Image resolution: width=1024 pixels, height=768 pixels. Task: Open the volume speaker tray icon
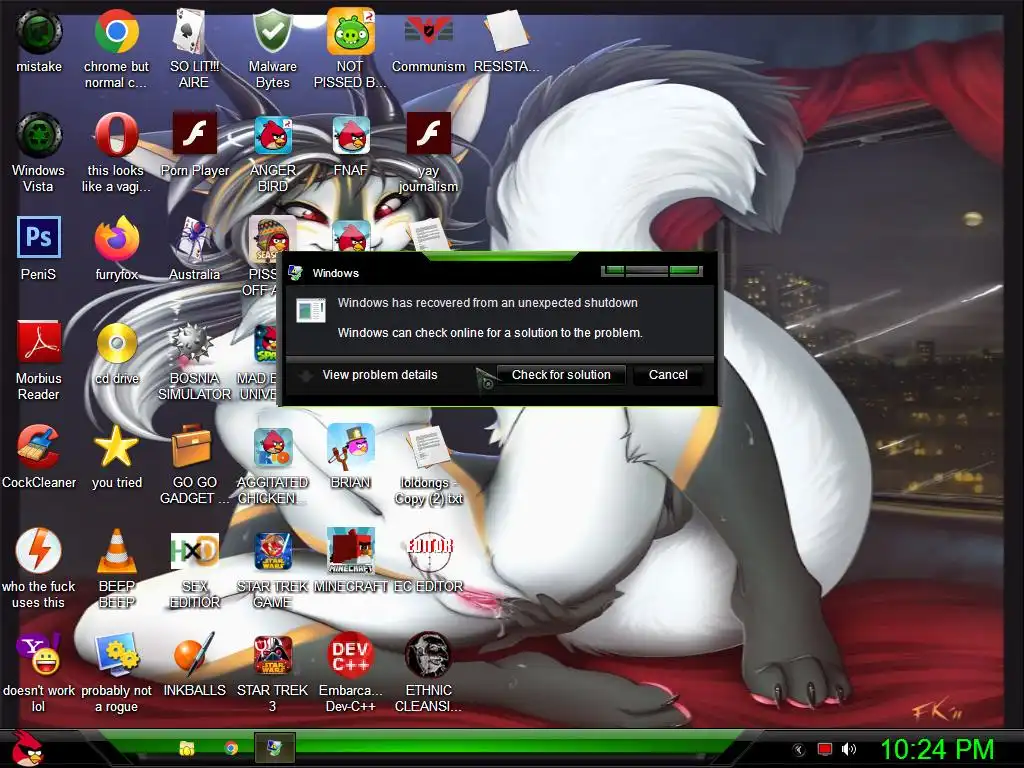[848, 749]
